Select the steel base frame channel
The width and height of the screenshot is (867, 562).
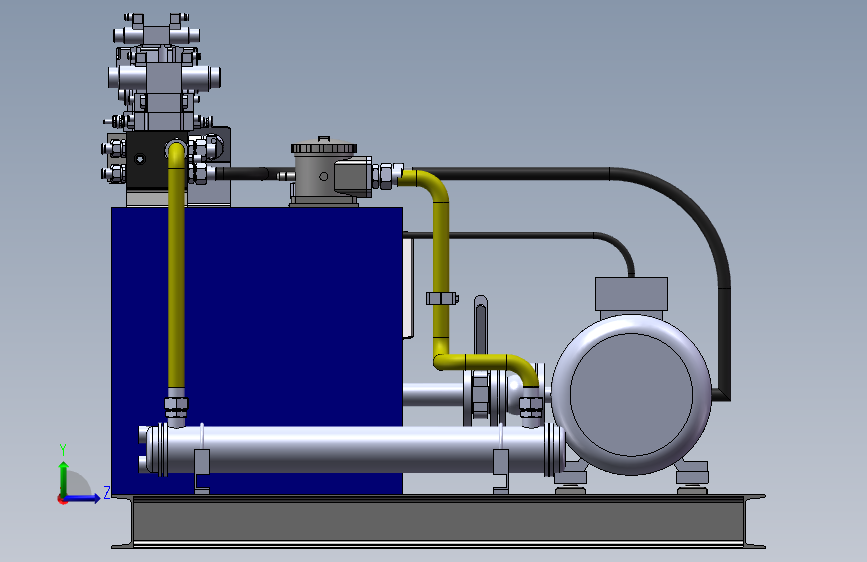point(438,522)
